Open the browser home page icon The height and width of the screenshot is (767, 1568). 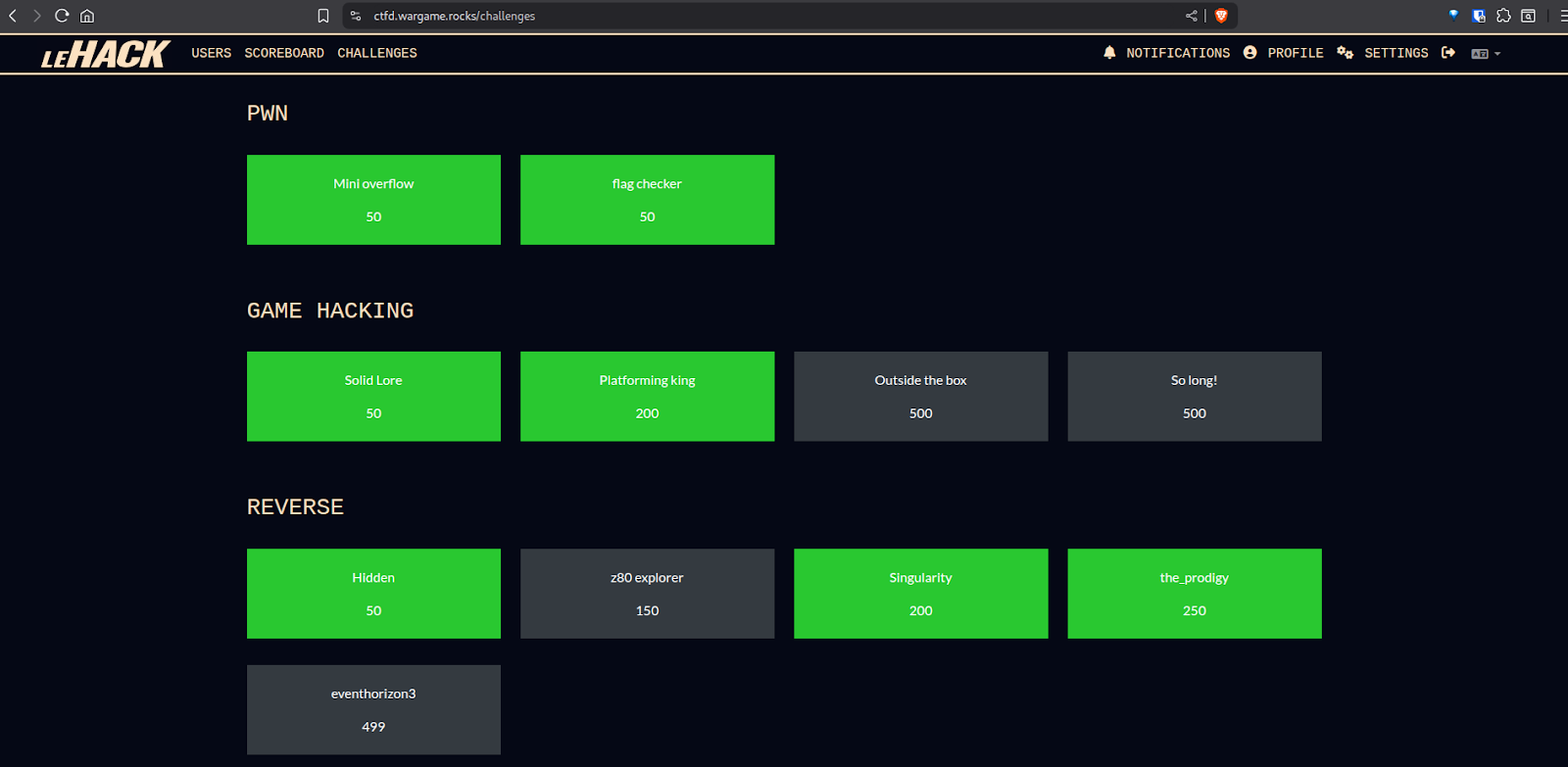coord(87,16)
